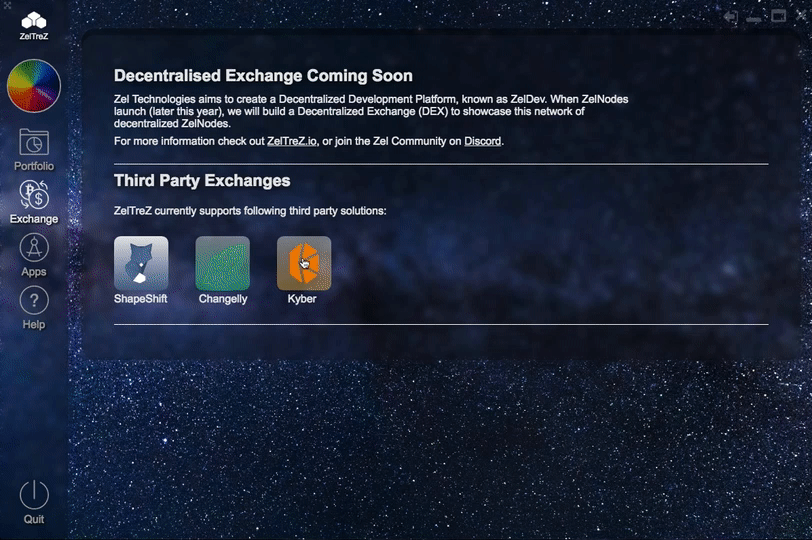Click the 'ZelTreZ currently supports' text line
812x540 pixels.
pos(250,211)
